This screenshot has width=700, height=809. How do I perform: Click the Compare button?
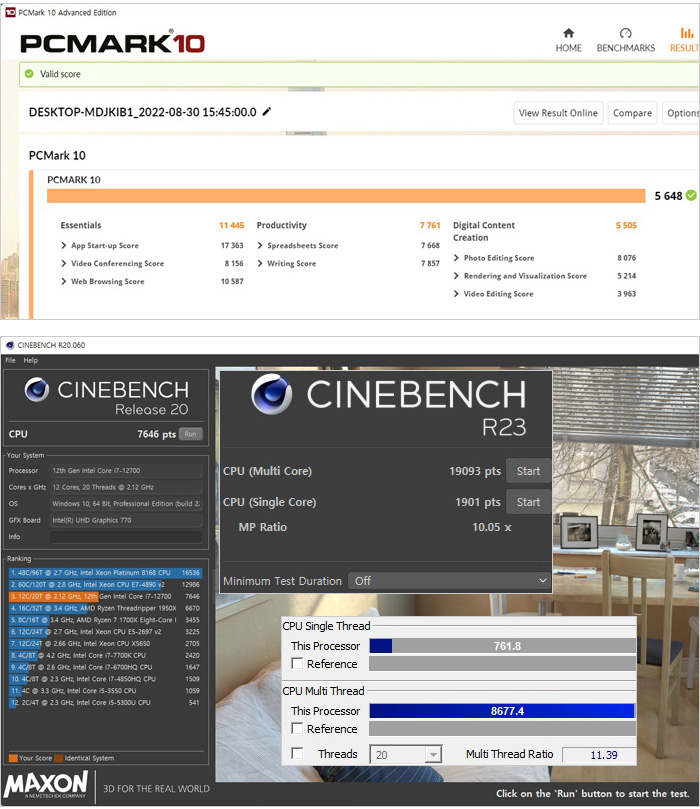632,113
